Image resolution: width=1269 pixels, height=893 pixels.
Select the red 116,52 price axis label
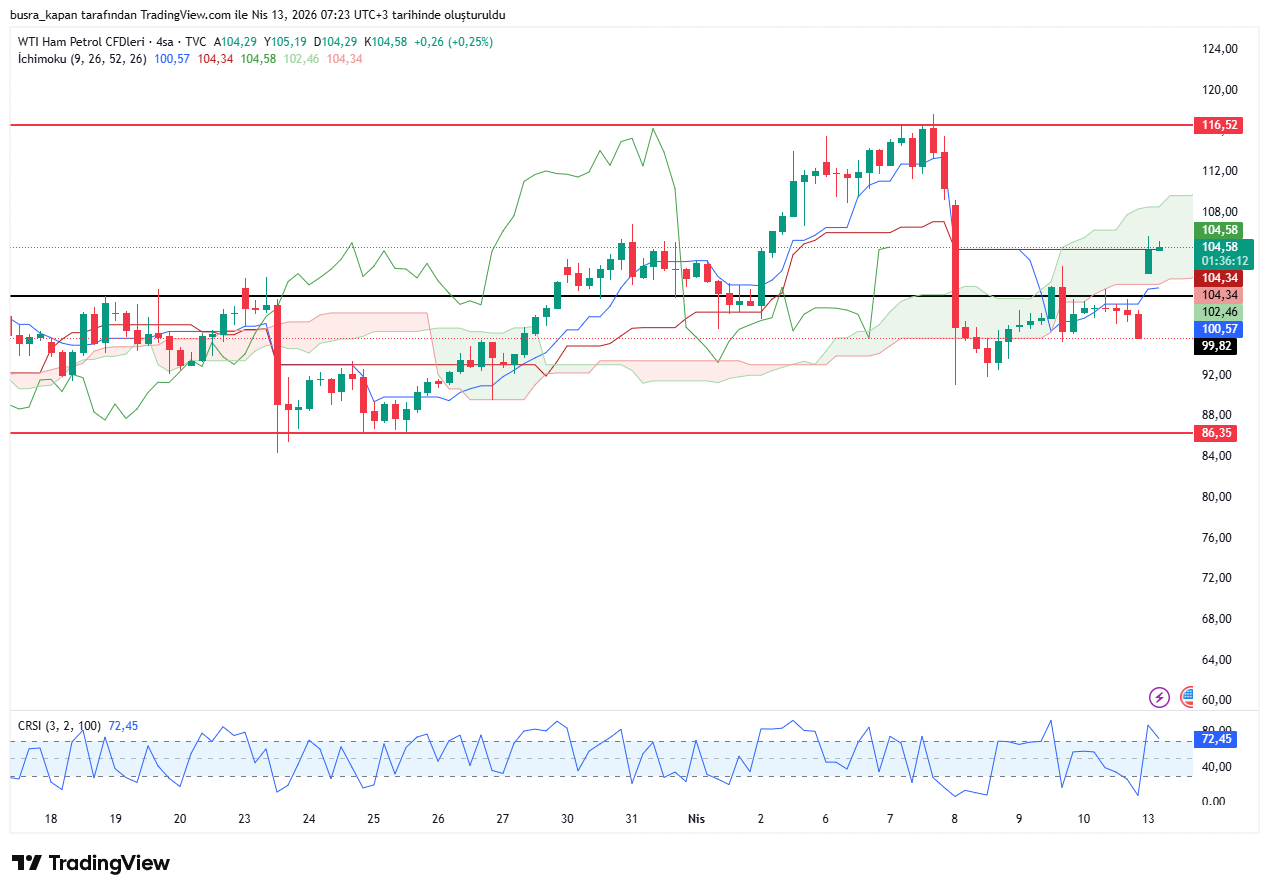1219,125
